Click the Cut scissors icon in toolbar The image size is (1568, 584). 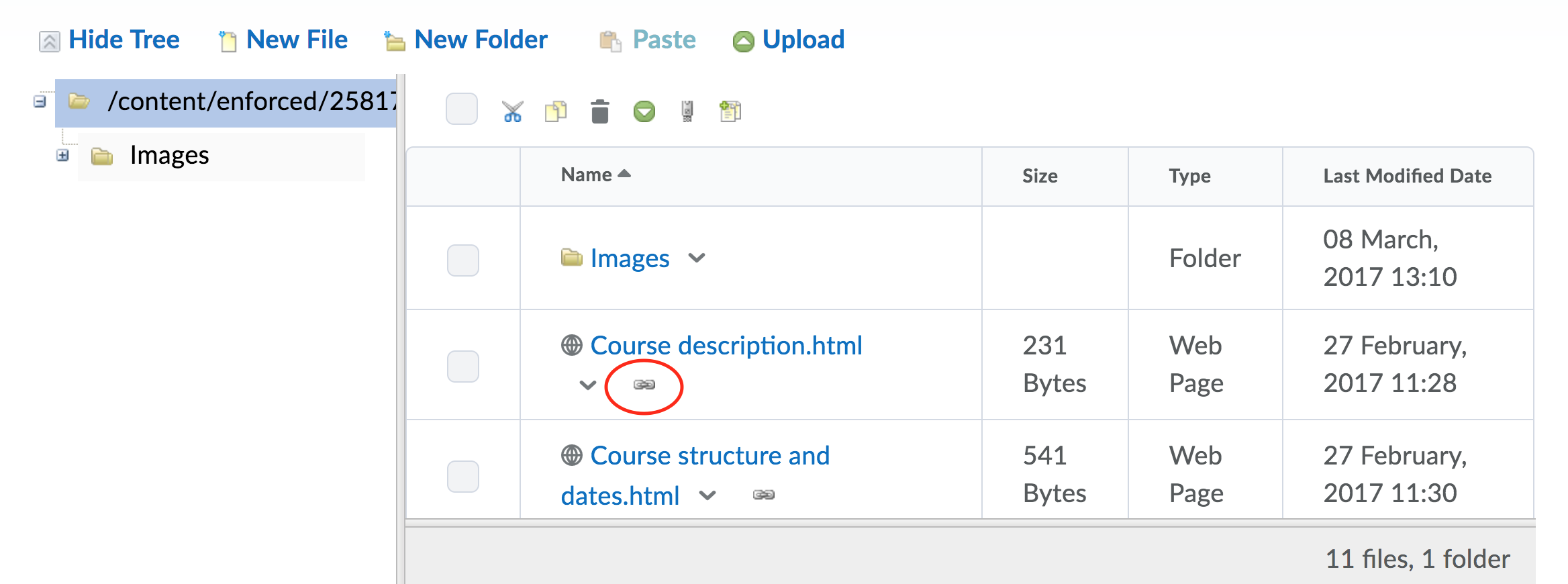(x=512, y=111)
